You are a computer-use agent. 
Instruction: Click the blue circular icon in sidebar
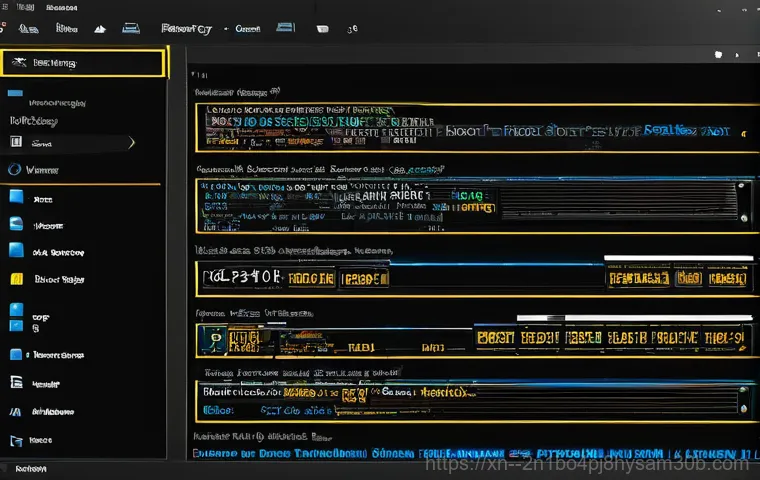point(14,169)
